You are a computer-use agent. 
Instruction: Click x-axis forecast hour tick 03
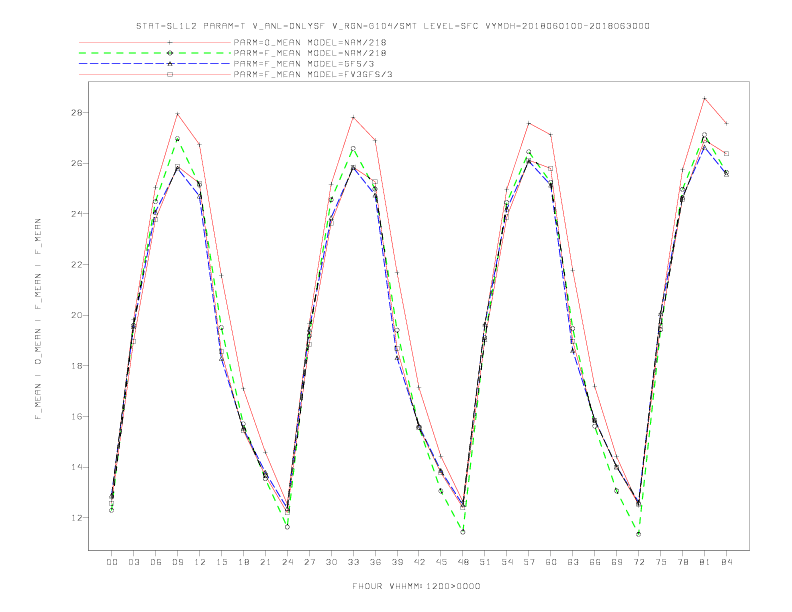(133, 562)
